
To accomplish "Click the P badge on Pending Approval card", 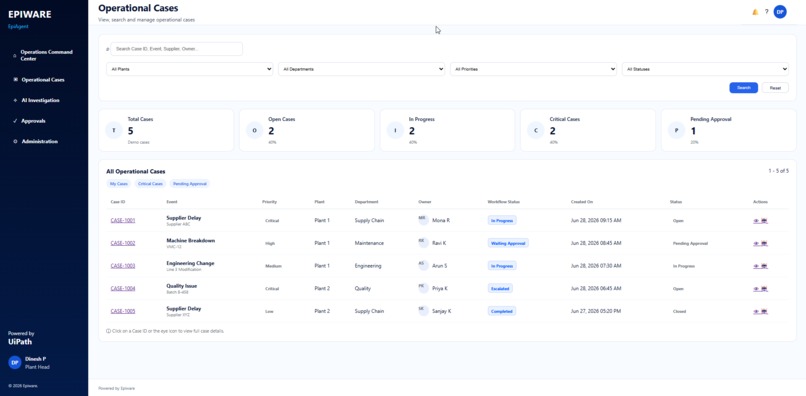I will [x=676, y=130].
